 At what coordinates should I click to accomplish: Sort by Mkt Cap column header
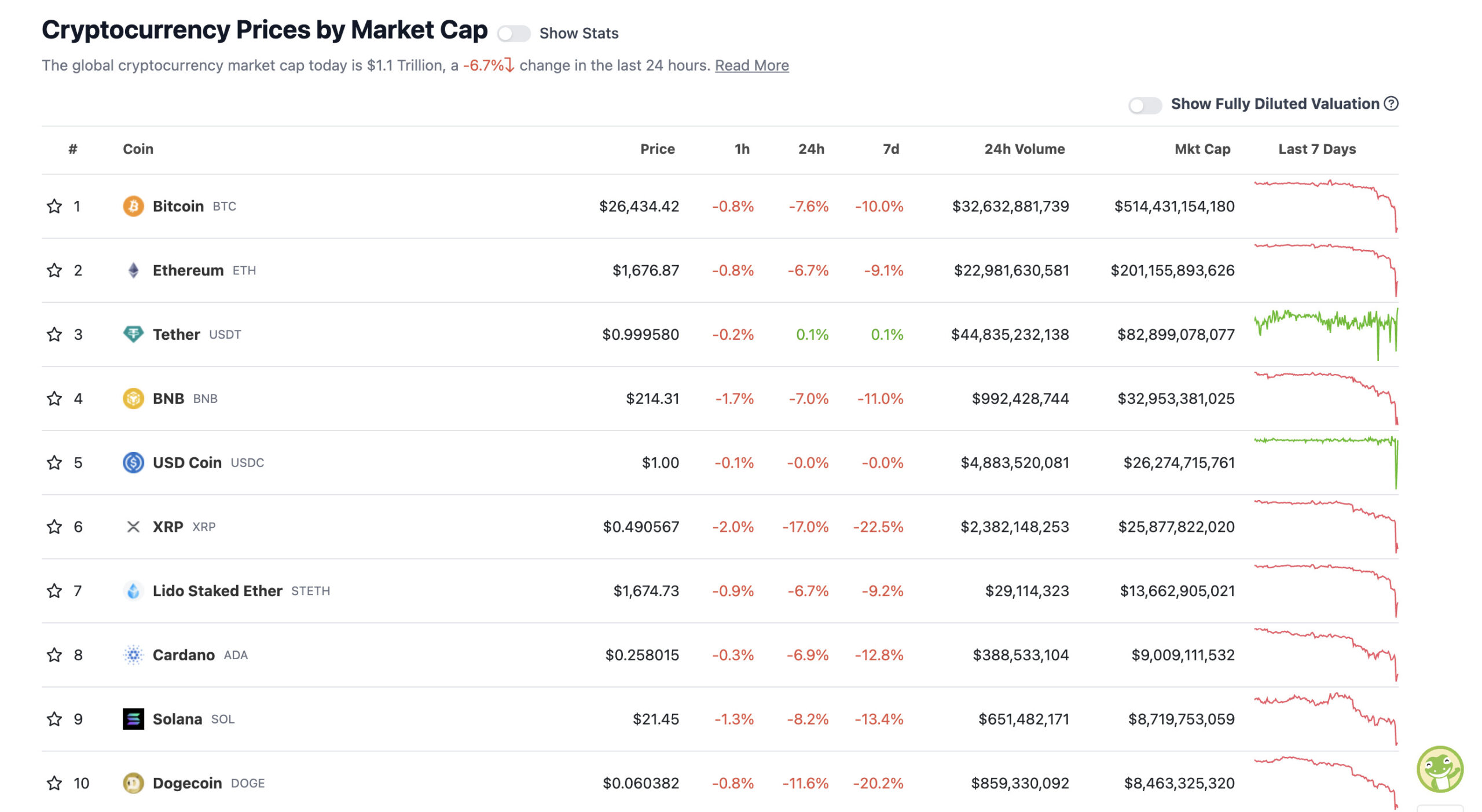pyautogui.click(x=1202, y=149)
